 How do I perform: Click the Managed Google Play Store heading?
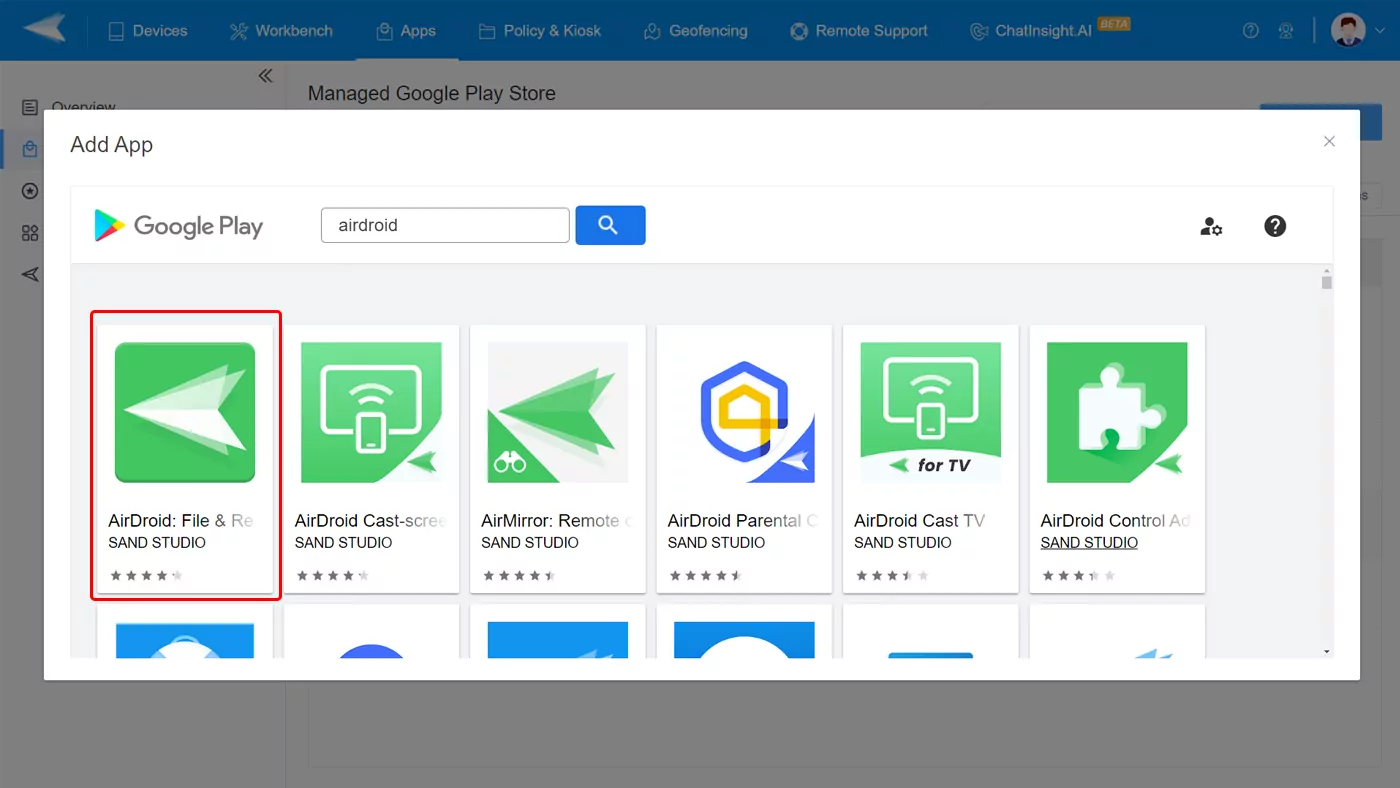click(432, 93)
